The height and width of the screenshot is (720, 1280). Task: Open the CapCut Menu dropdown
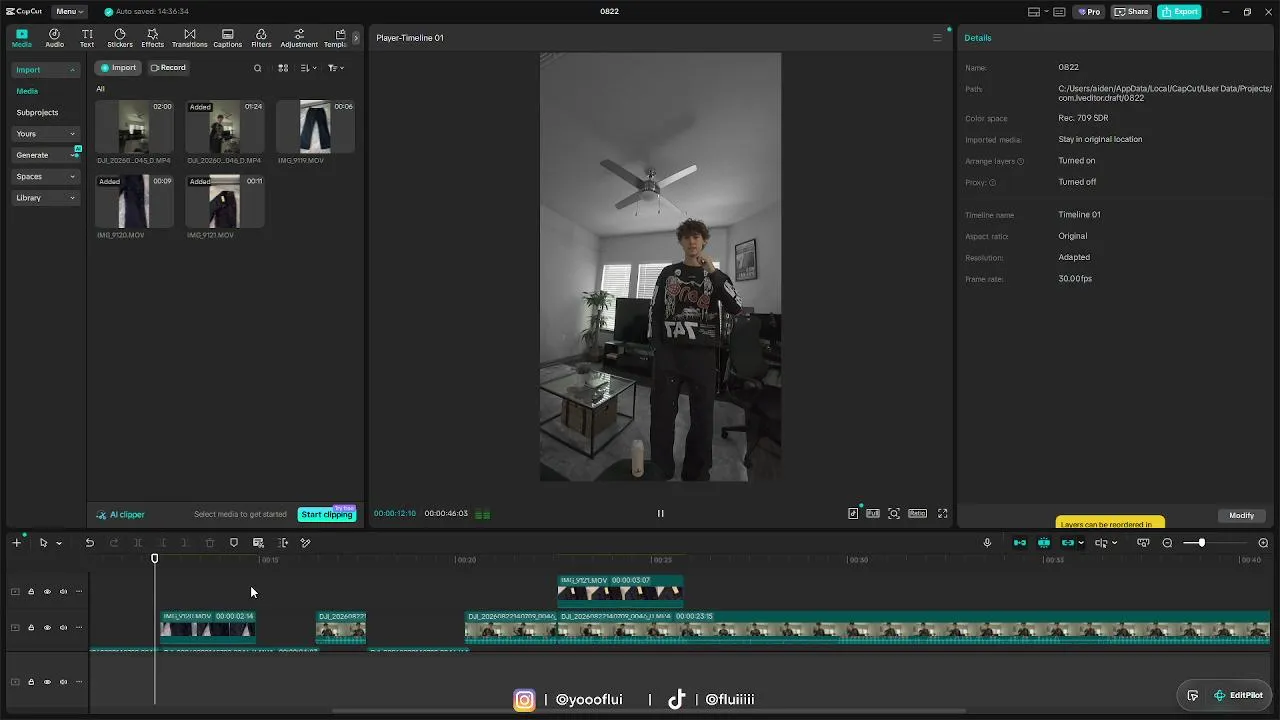click(x=69, y=12)
